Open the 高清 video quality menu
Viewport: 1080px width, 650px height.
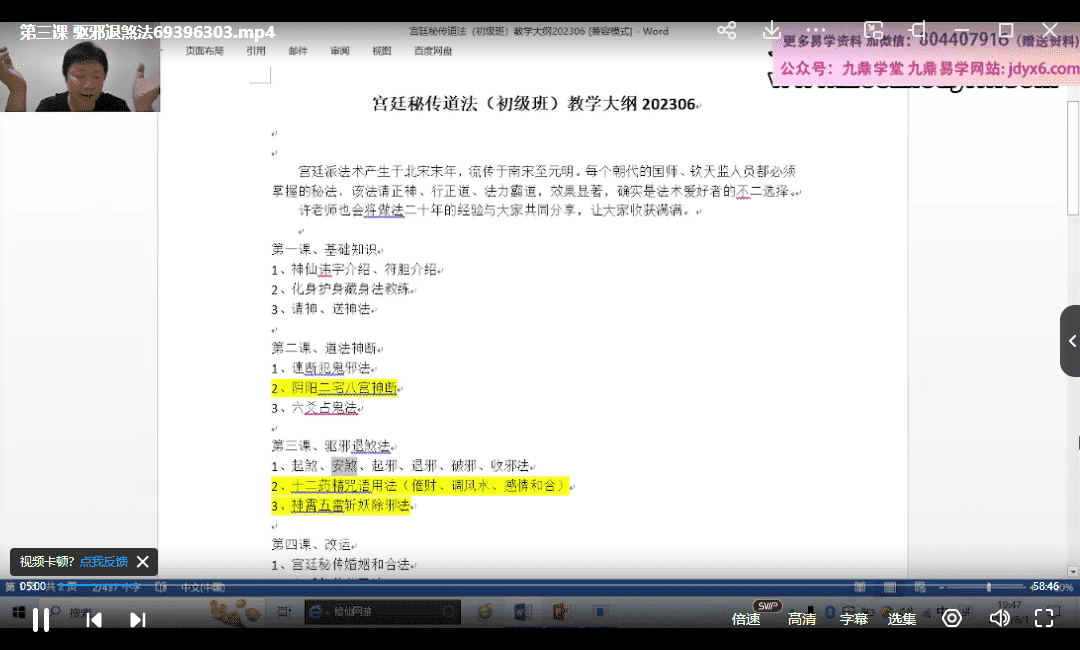(x=802, y=619)
